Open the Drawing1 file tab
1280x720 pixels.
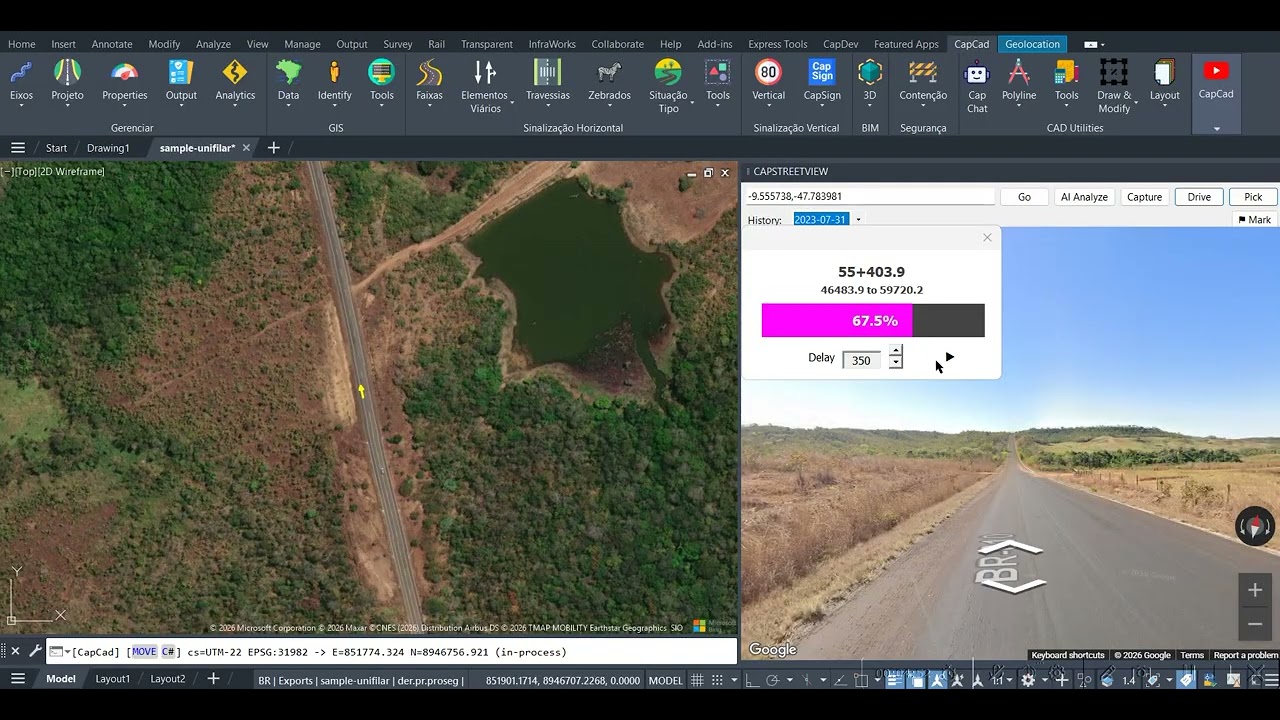click(108, 148)
